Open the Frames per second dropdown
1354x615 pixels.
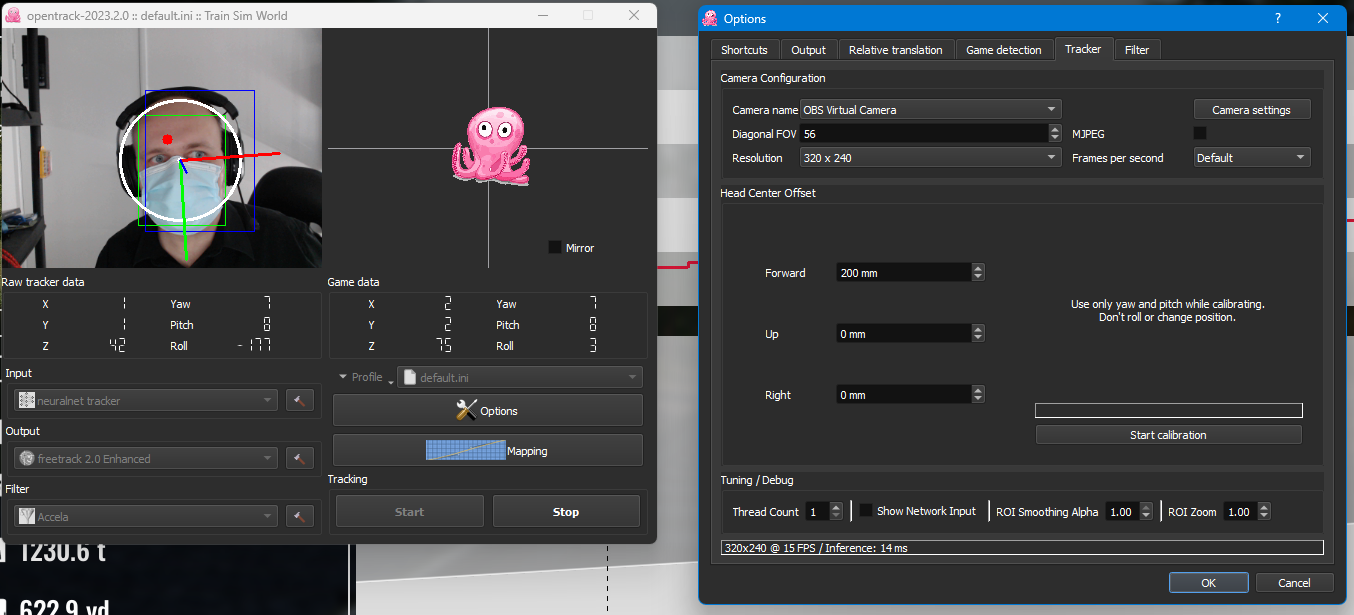coord(1252,157)
